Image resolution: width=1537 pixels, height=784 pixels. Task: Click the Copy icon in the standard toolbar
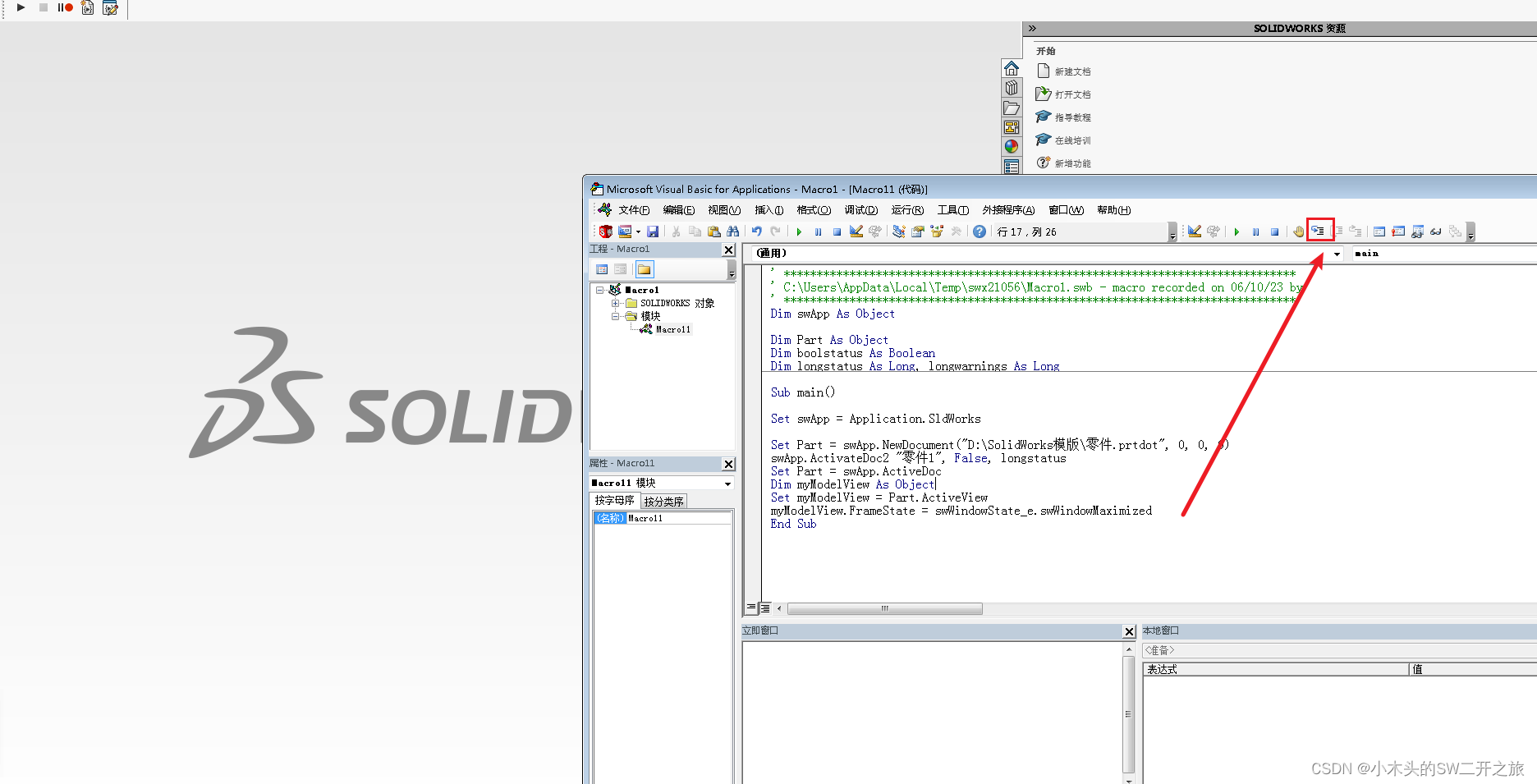695,232
